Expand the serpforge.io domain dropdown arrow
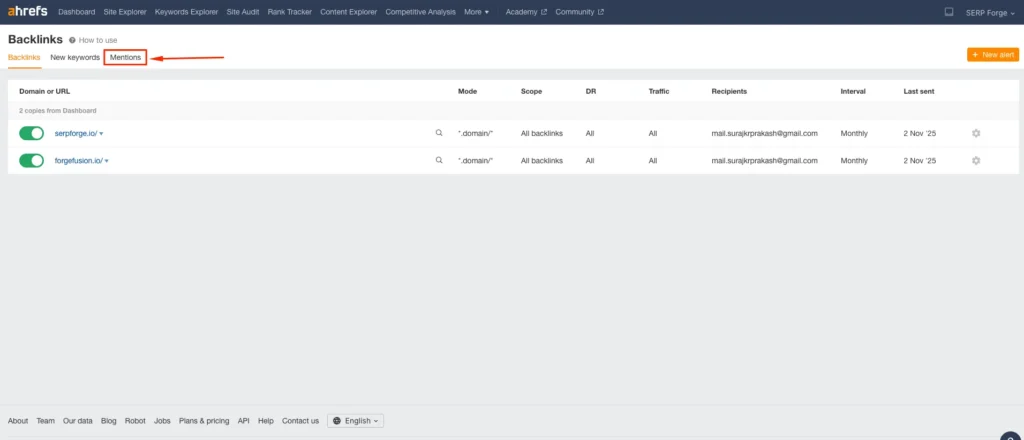The height and width of the screenshot is (440, 1024). pos(101,134)
